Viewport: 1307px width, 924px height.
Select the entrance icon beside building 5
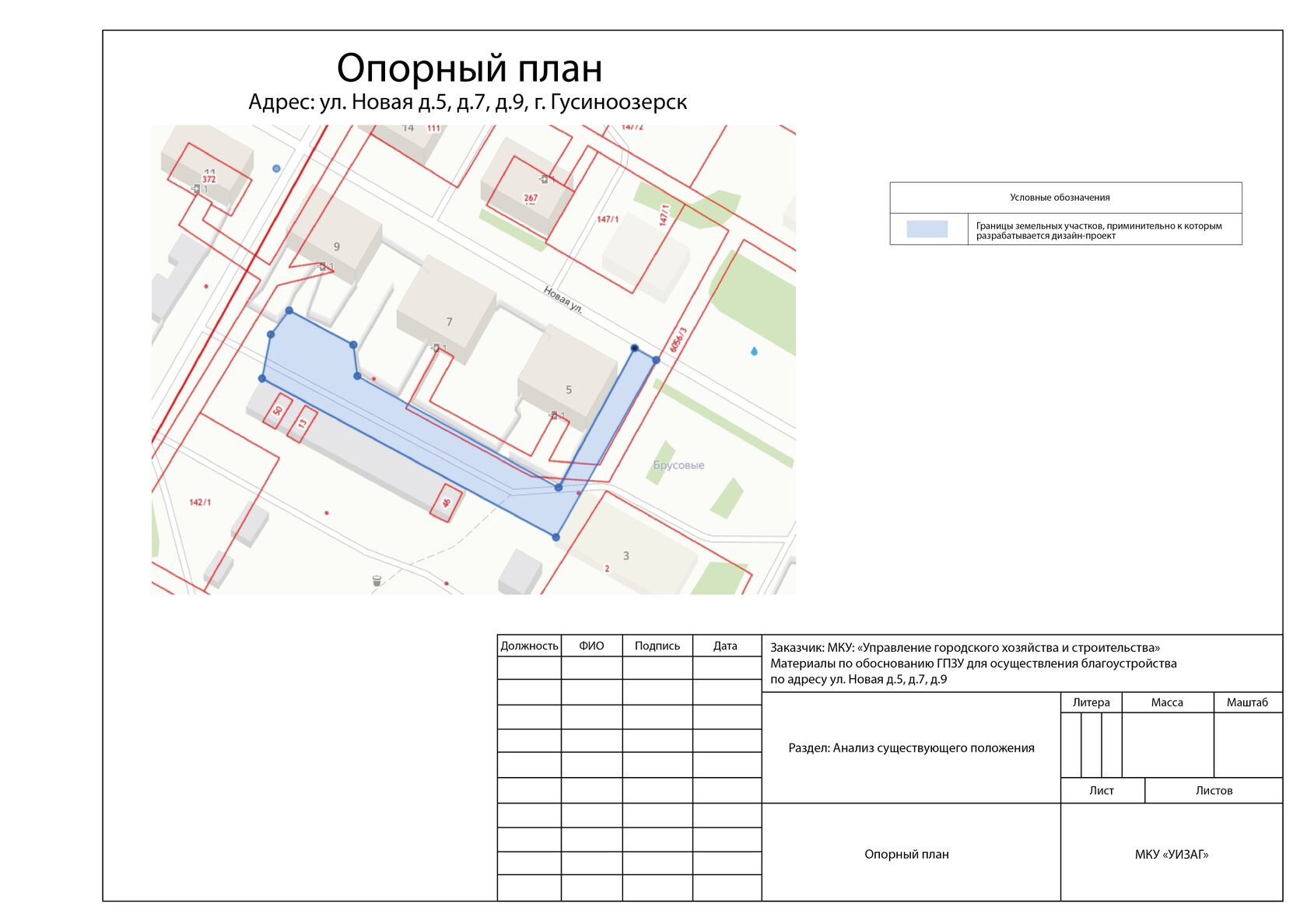point(553,415)
